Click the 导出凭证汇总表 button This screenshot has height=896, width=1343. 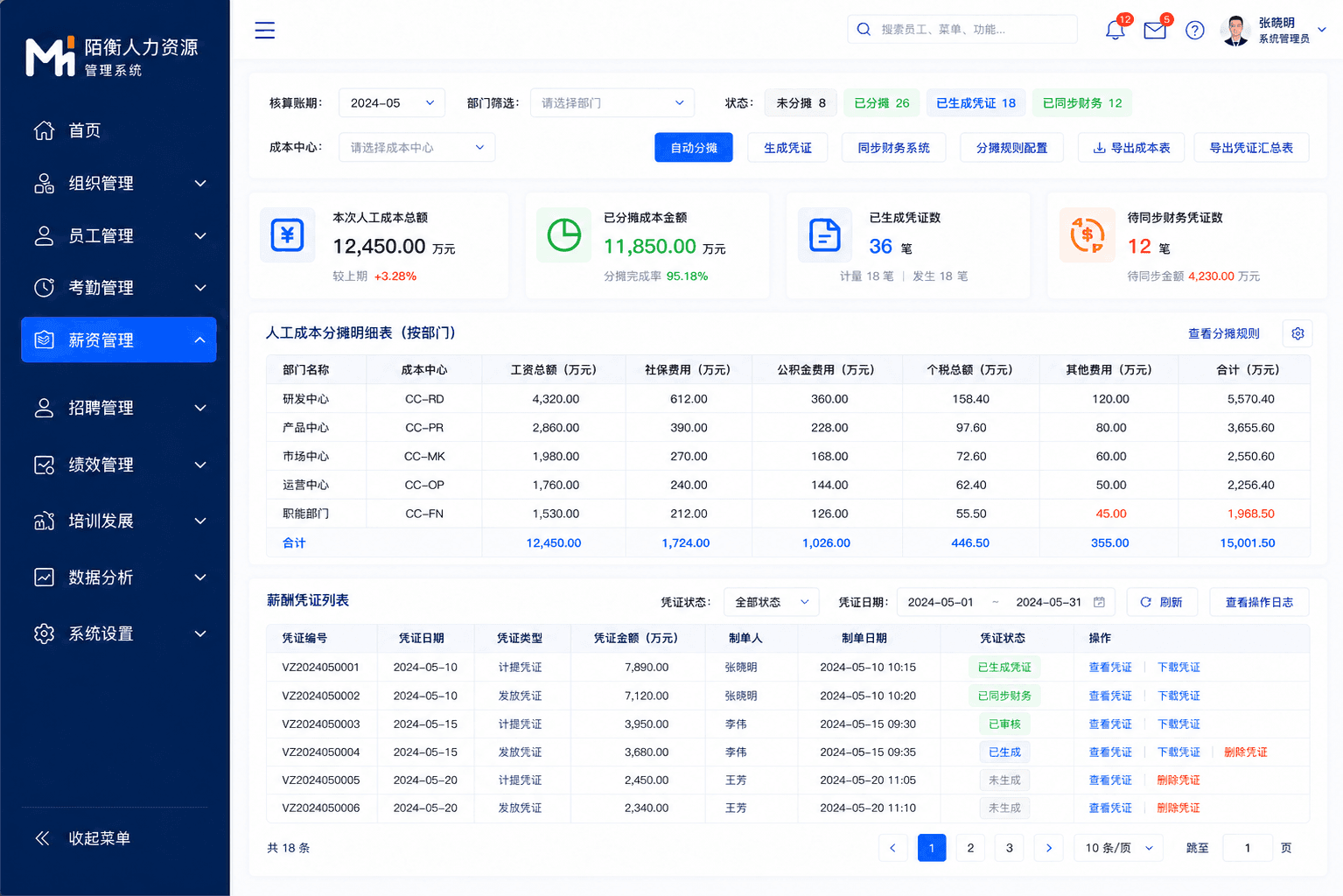pyautogui.click(x=1251, y=148)
